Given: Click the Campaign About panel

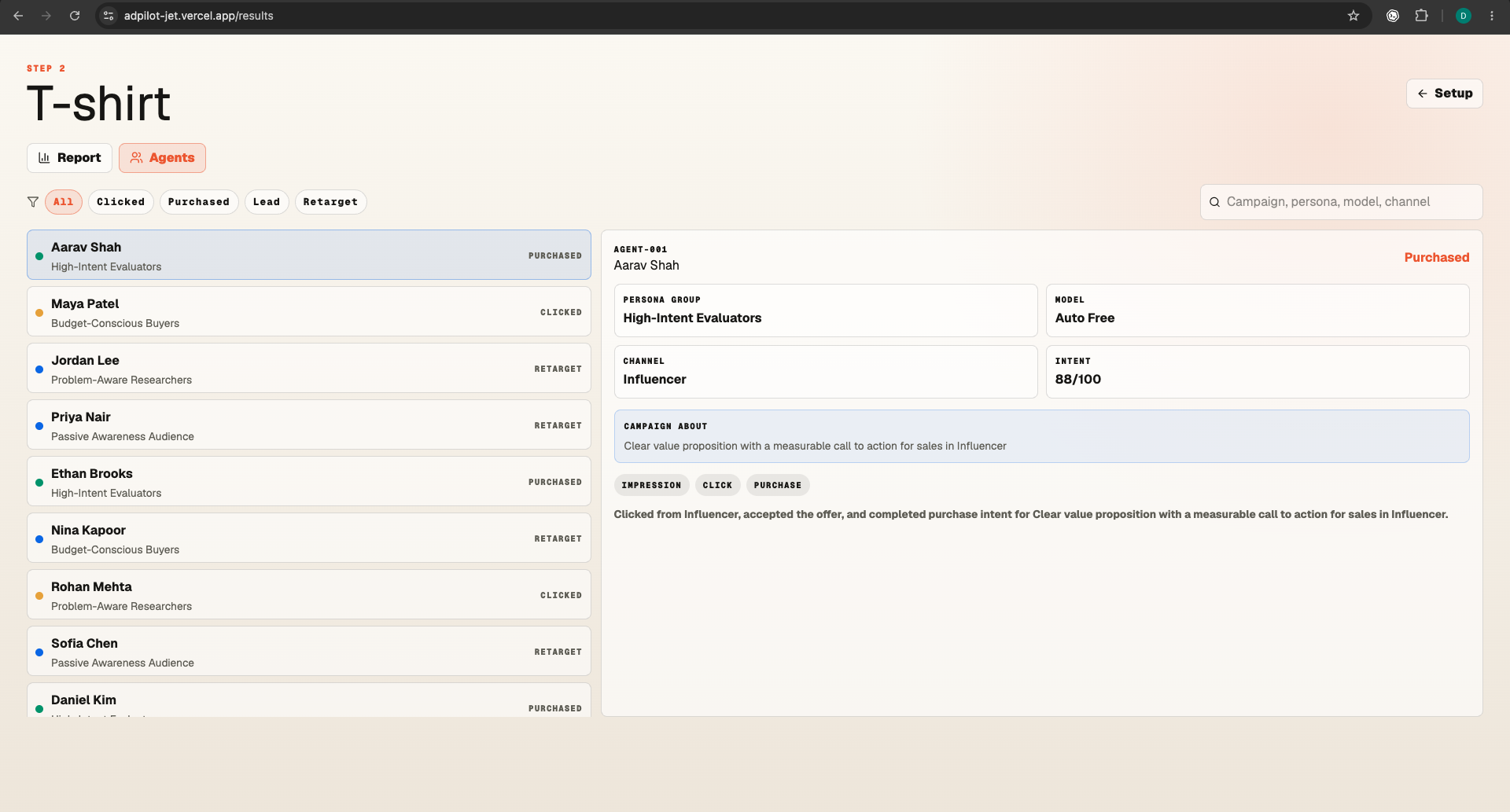Looking at the screenshot, I should [x=1041, y=436].
